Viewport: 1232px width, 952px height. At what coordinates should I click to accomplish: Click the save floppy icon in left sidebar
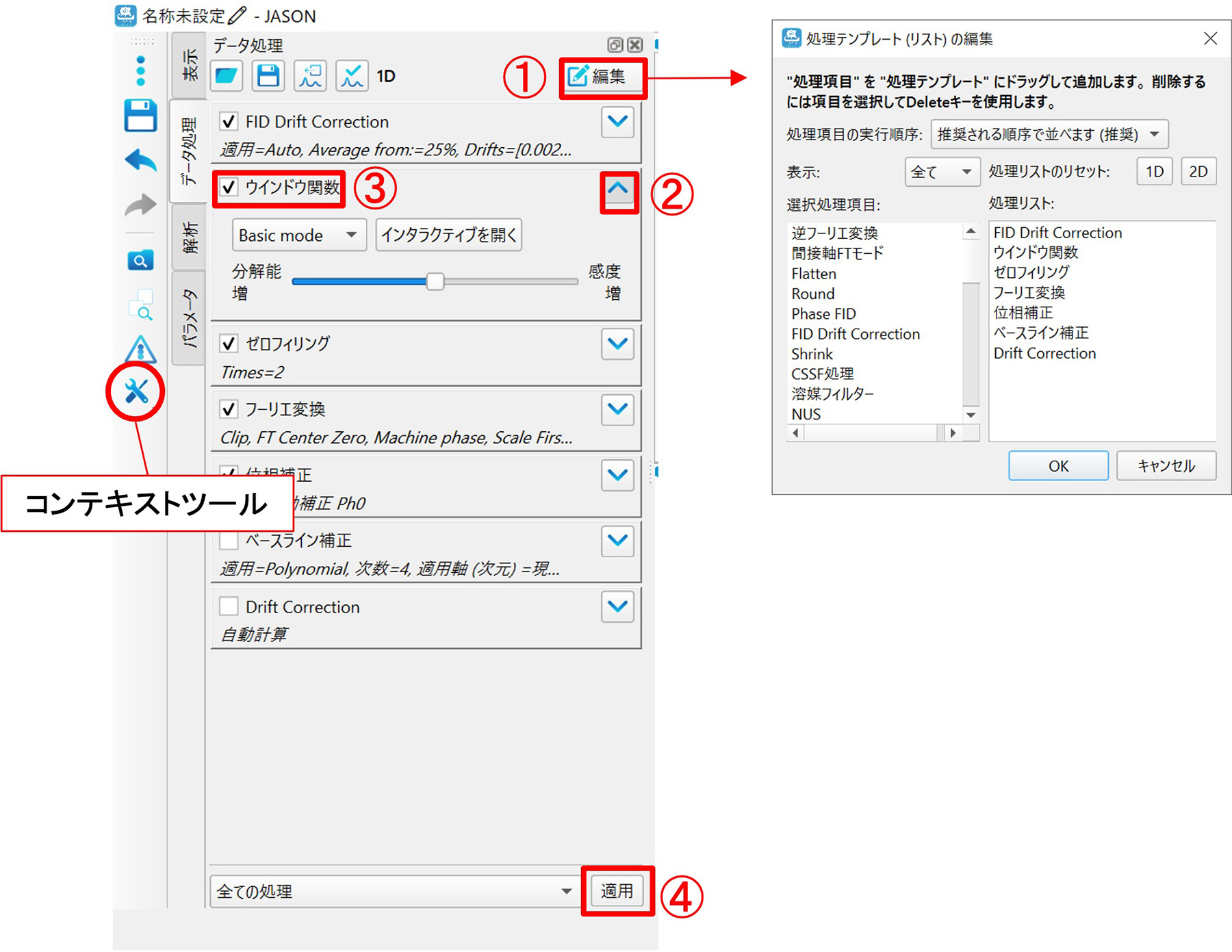tap(140, 115)
